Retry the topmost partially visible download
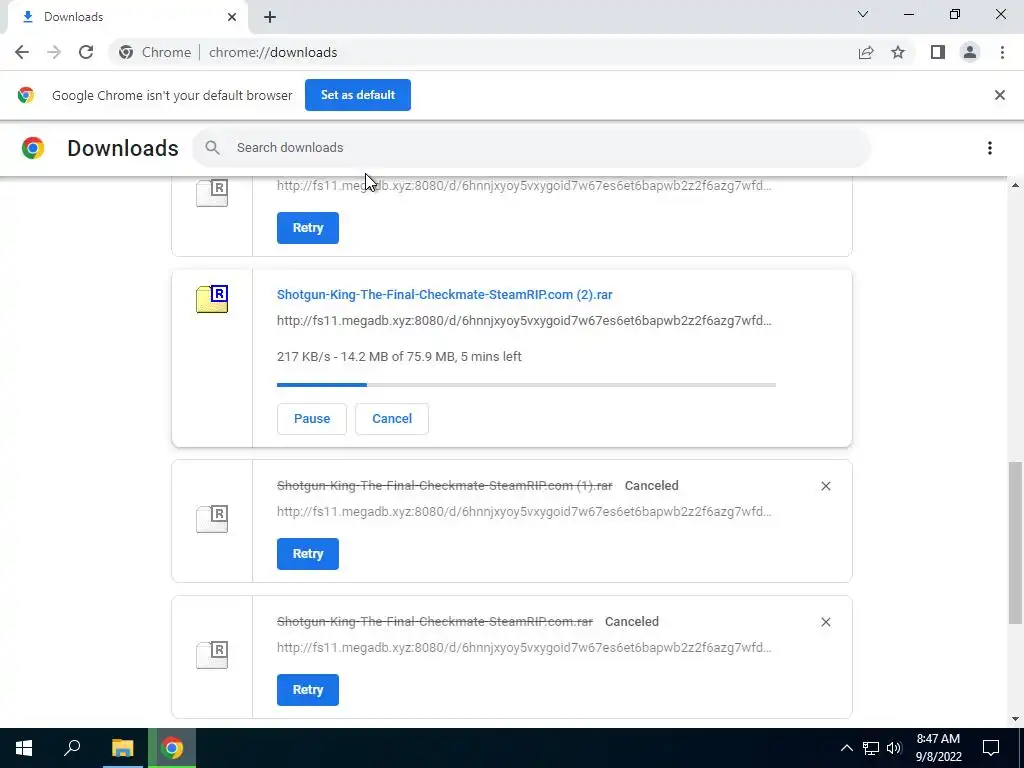The height and width of the screenshot is (768, 1024). [x=308, y=228]
